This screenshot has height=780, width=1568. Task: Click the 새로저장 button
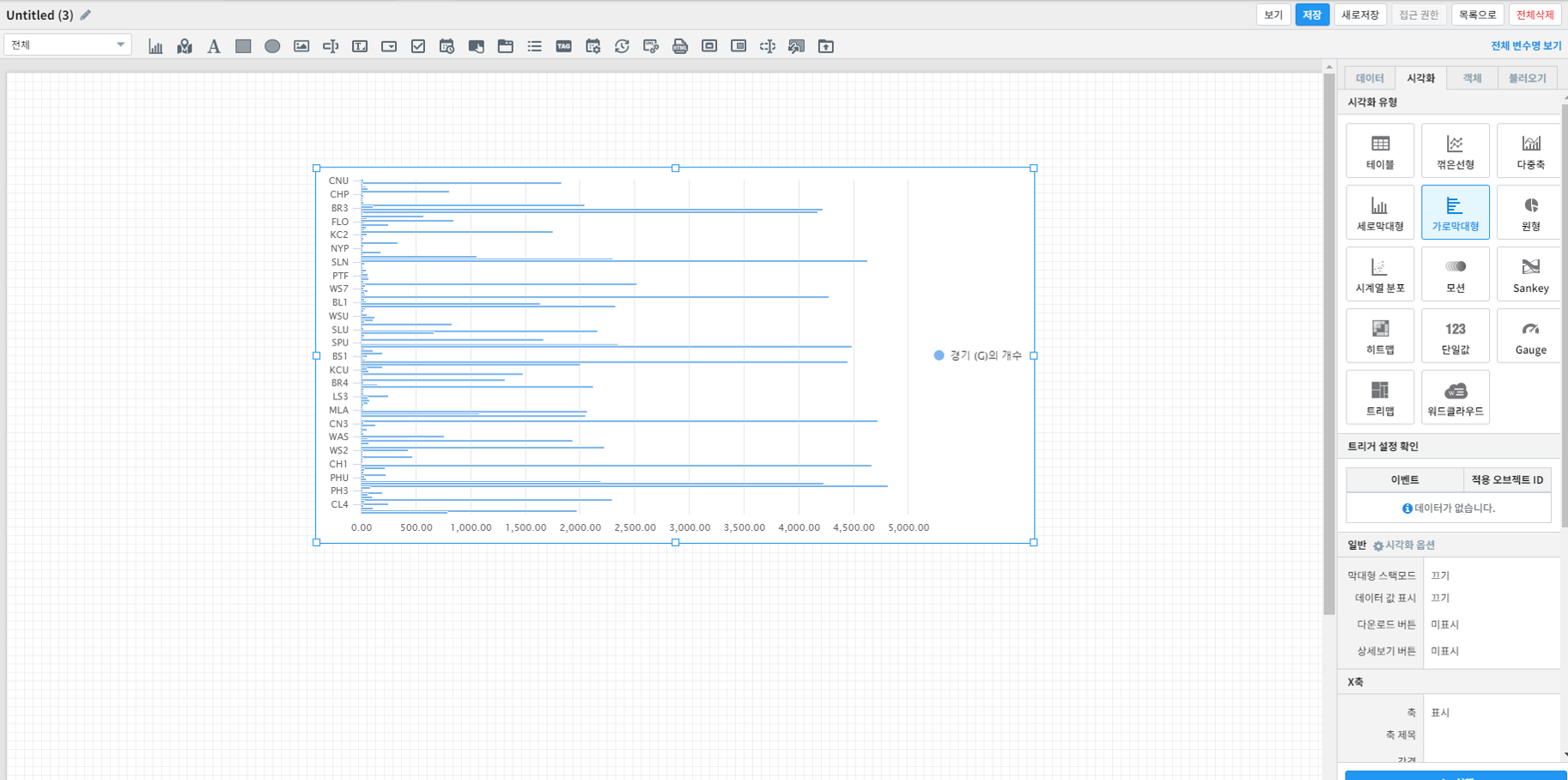click(1360, 15)
